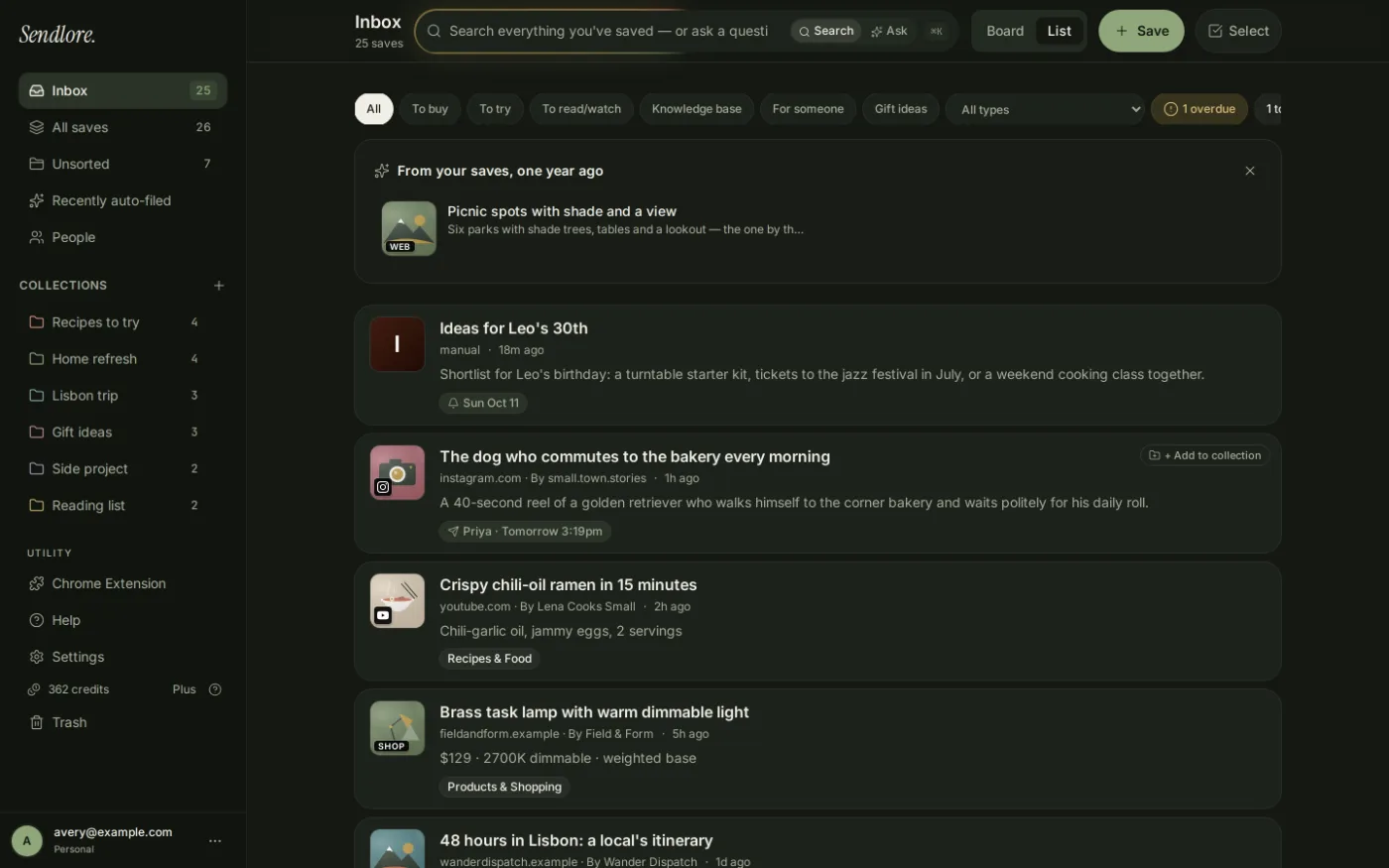Open account options menu next to avery@example.com

click(x=215, y=840)
